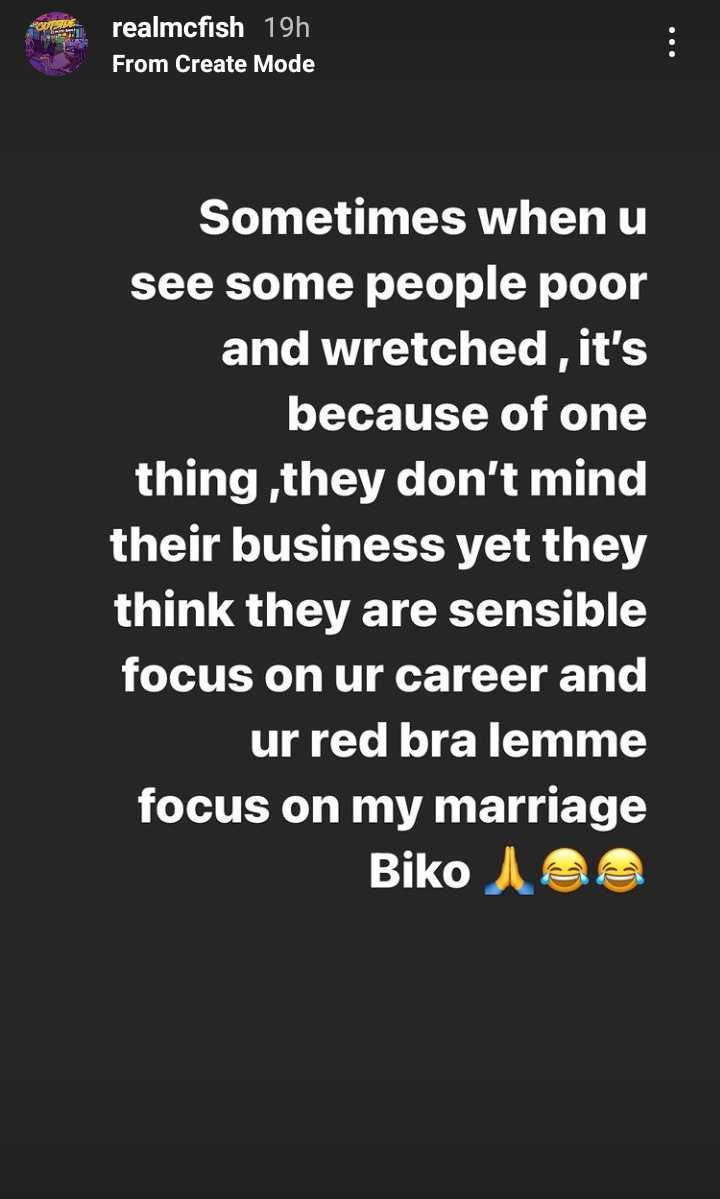Open the realmcfish username link

tap(178, 28)
